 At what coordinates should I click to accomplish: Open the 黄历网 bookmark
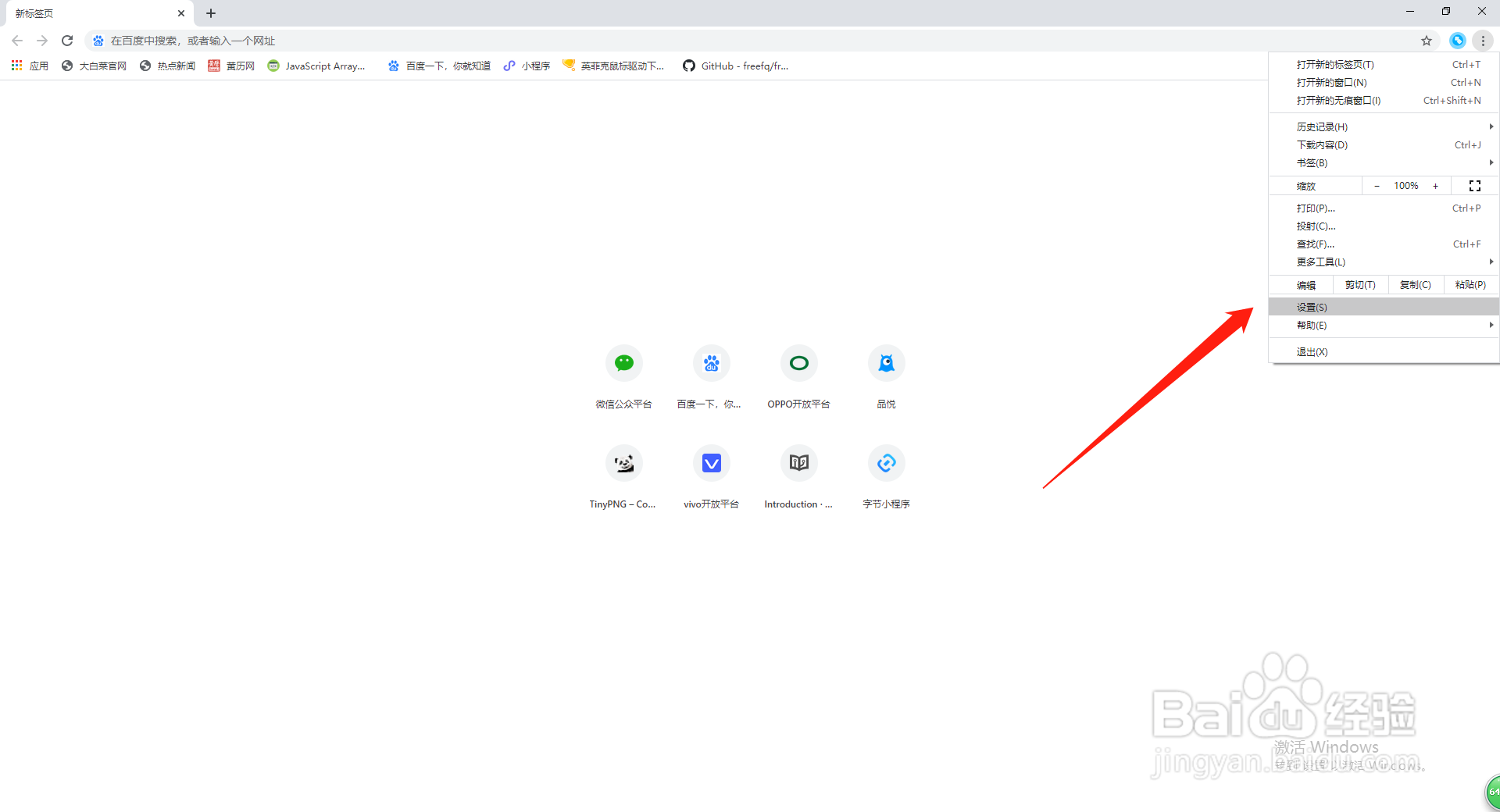[x=231, y=66]
